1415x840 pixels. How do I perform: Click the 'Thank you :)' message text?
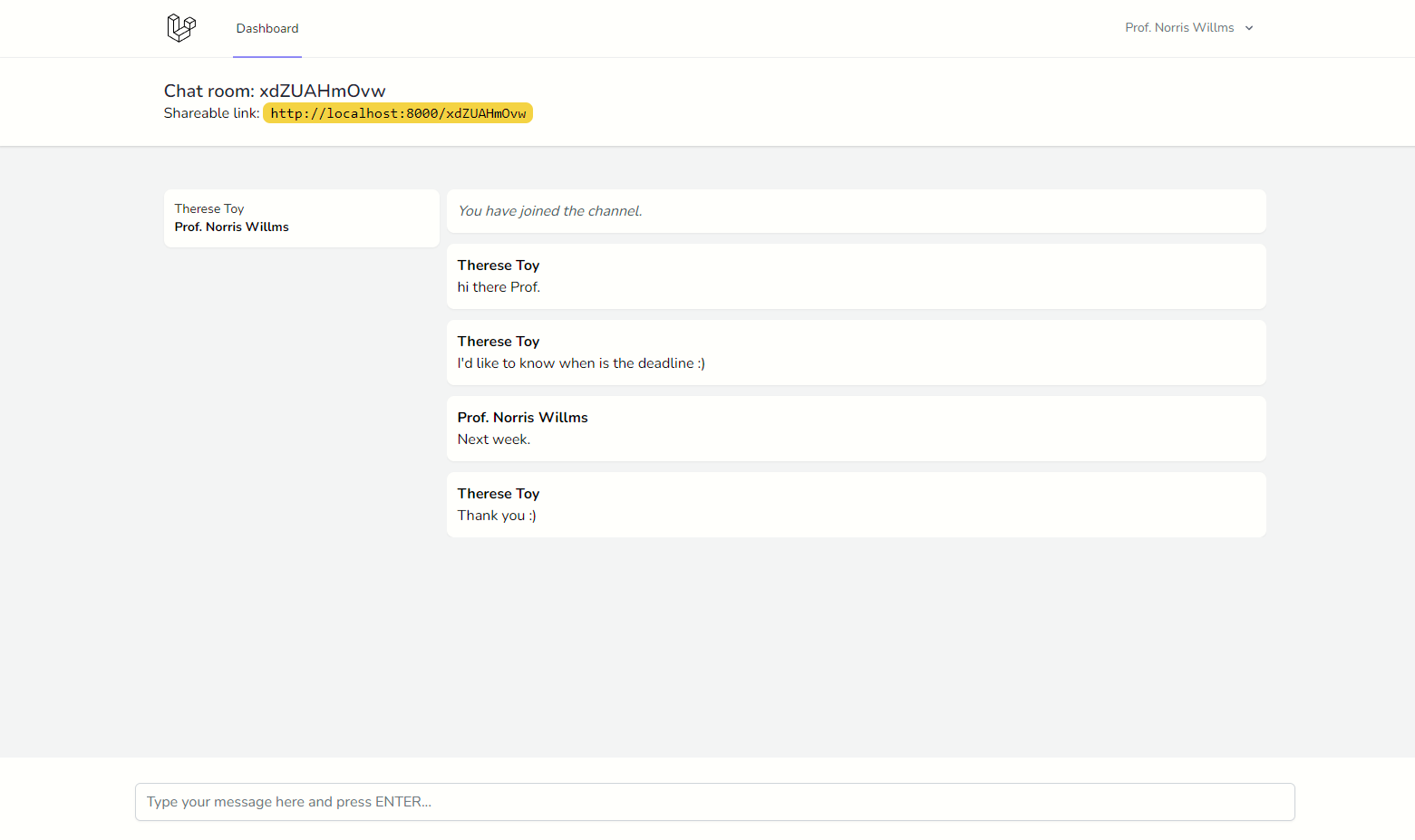[497, 516]
